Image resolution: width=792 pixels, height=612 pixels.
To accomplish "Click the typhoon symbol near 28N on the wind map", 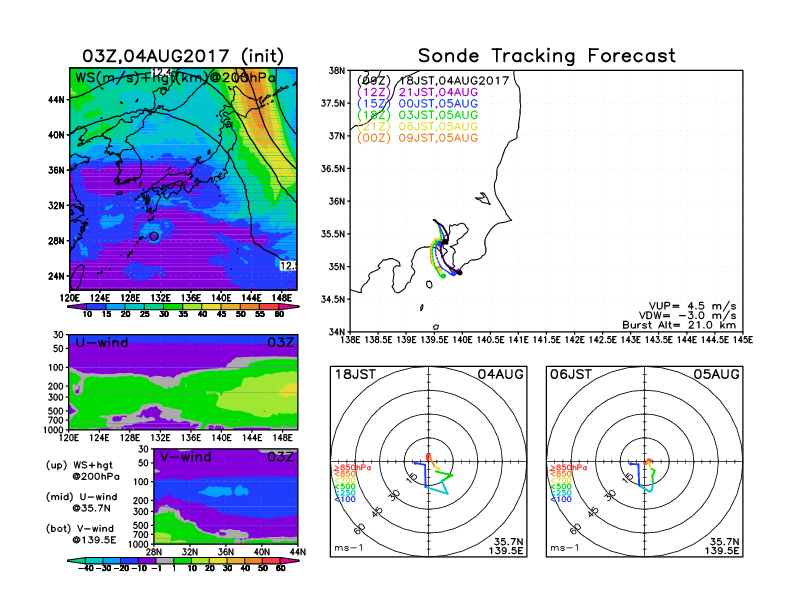I will [x=154, y=236].
